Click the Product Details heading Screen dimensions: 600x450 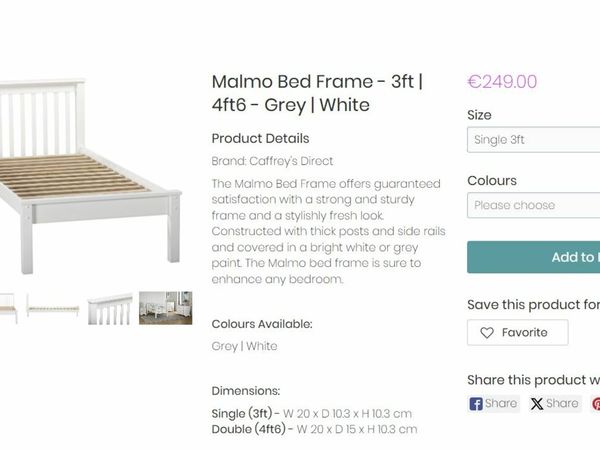coord(260,139)
